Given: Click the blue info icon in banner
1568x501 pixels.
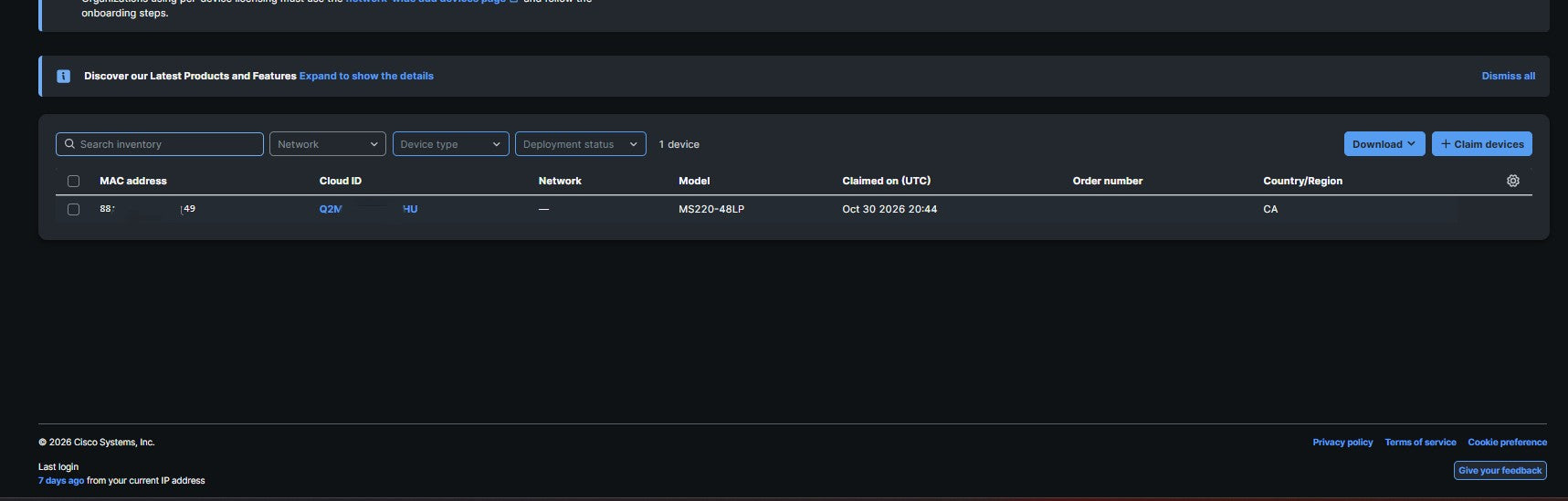Looking at the screenshot, I should click(x=63, y=77).
